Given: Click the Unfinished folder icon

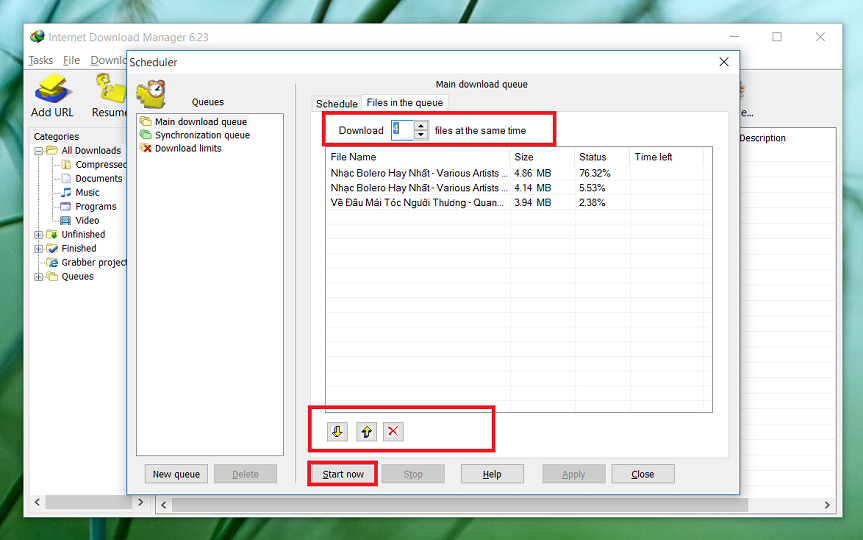Looking at the screenshot, I should pos(52,234).
